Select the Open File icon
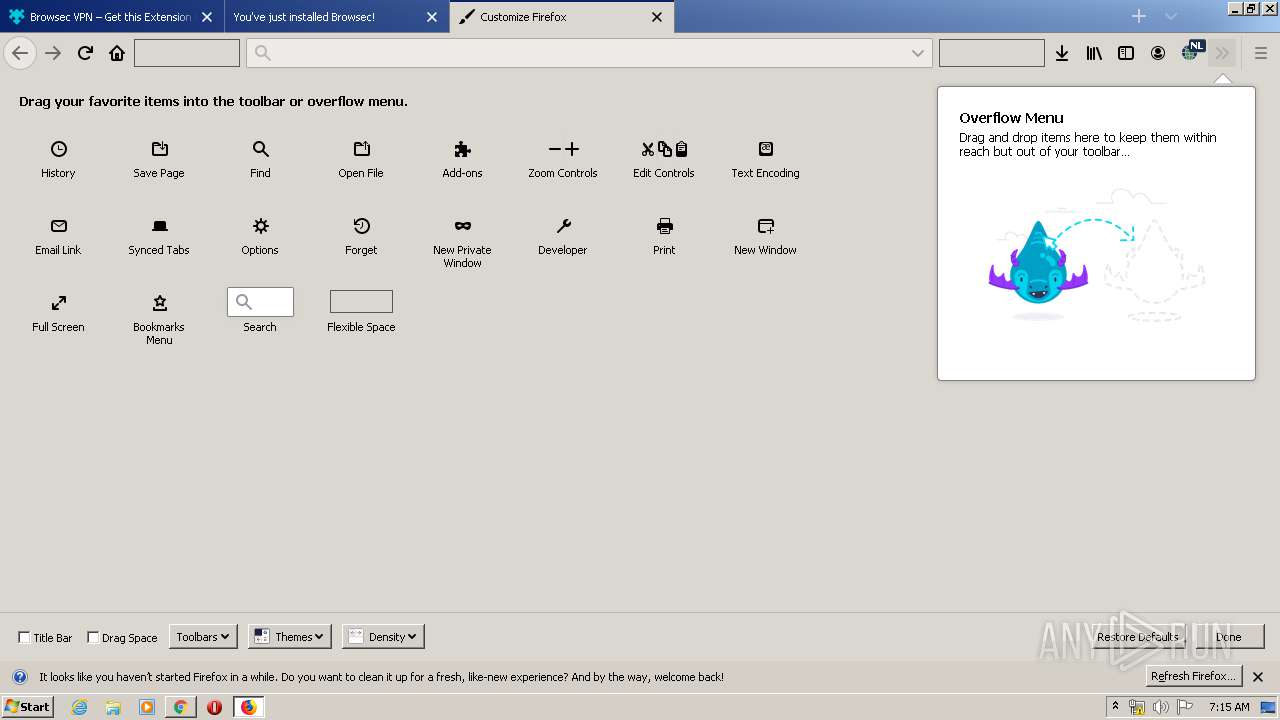This screenshot has width=1280, height=720. pos(362,149)
